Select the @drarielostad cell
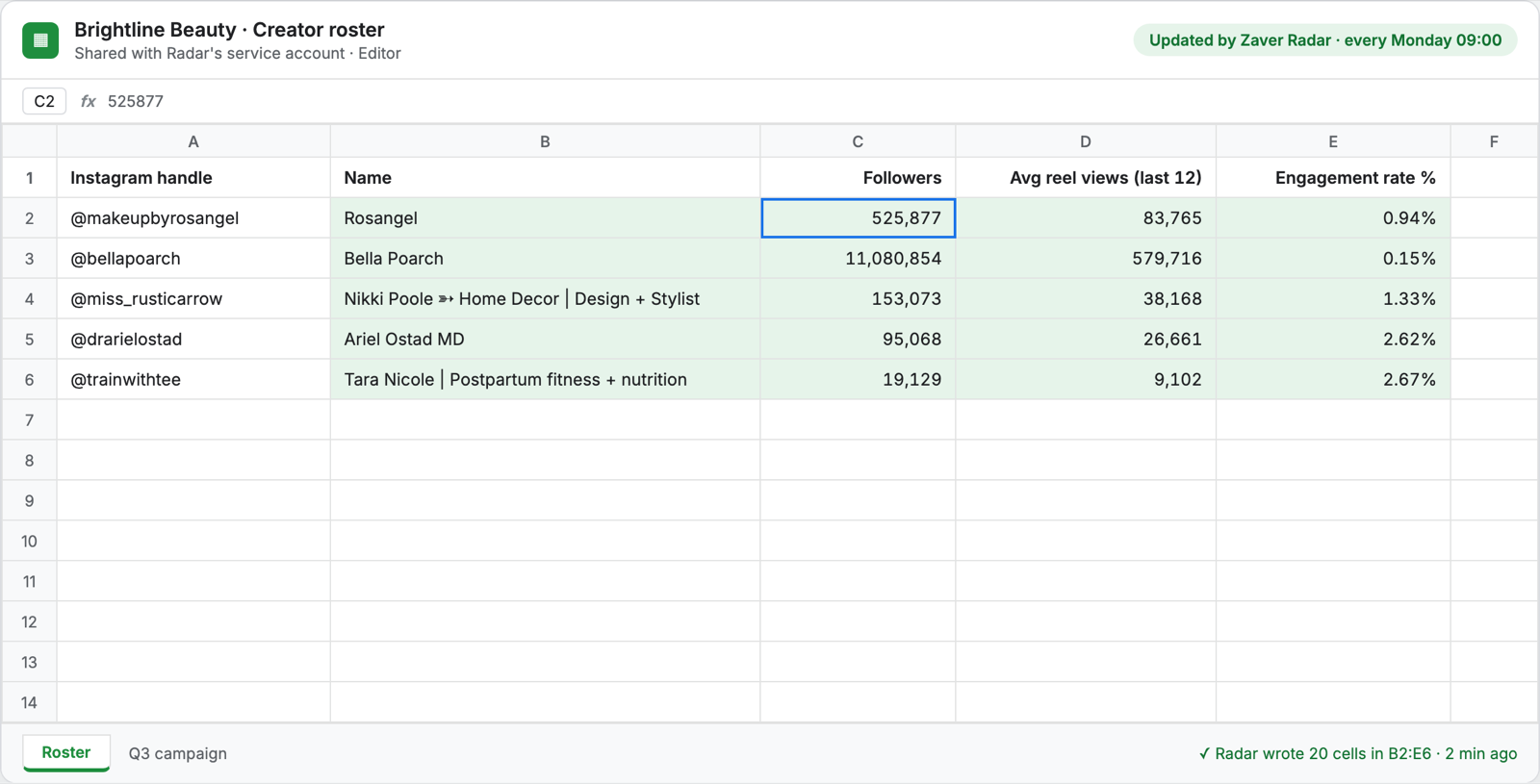 click(x=193, y=340)
